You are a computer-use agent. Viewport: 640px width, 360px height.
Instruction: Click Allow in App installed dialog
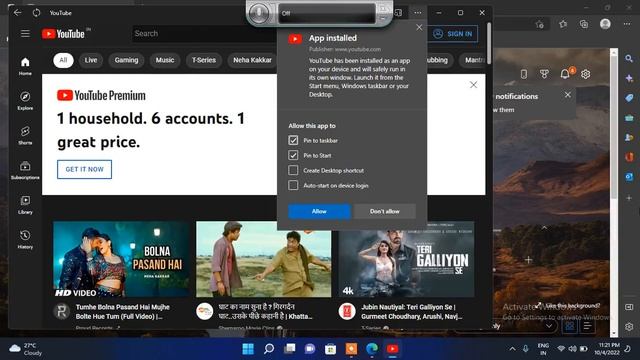pyautogui.click(x=319, y=211)
